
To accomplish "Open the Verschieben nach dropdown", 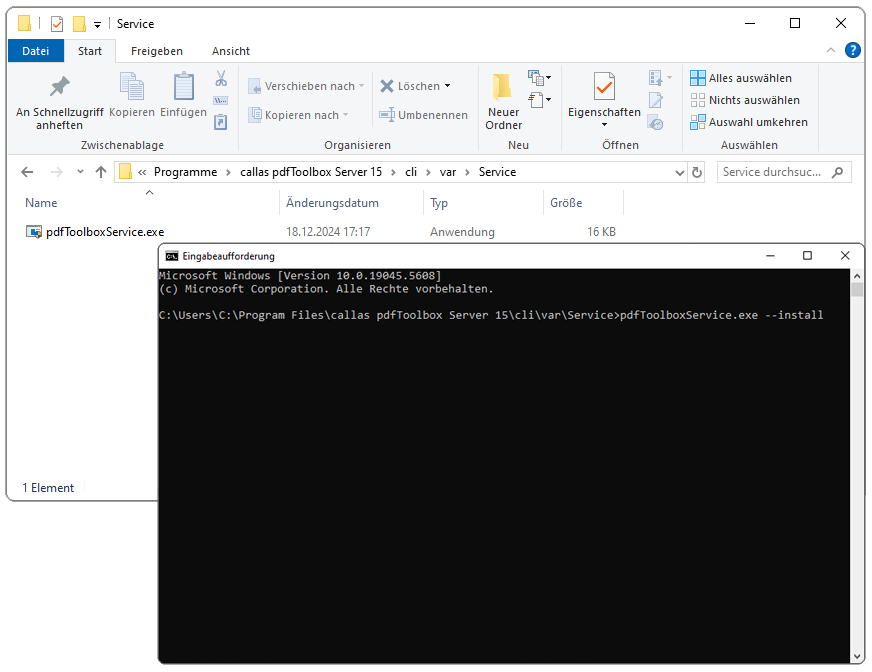I will click(x=363, y=85).
